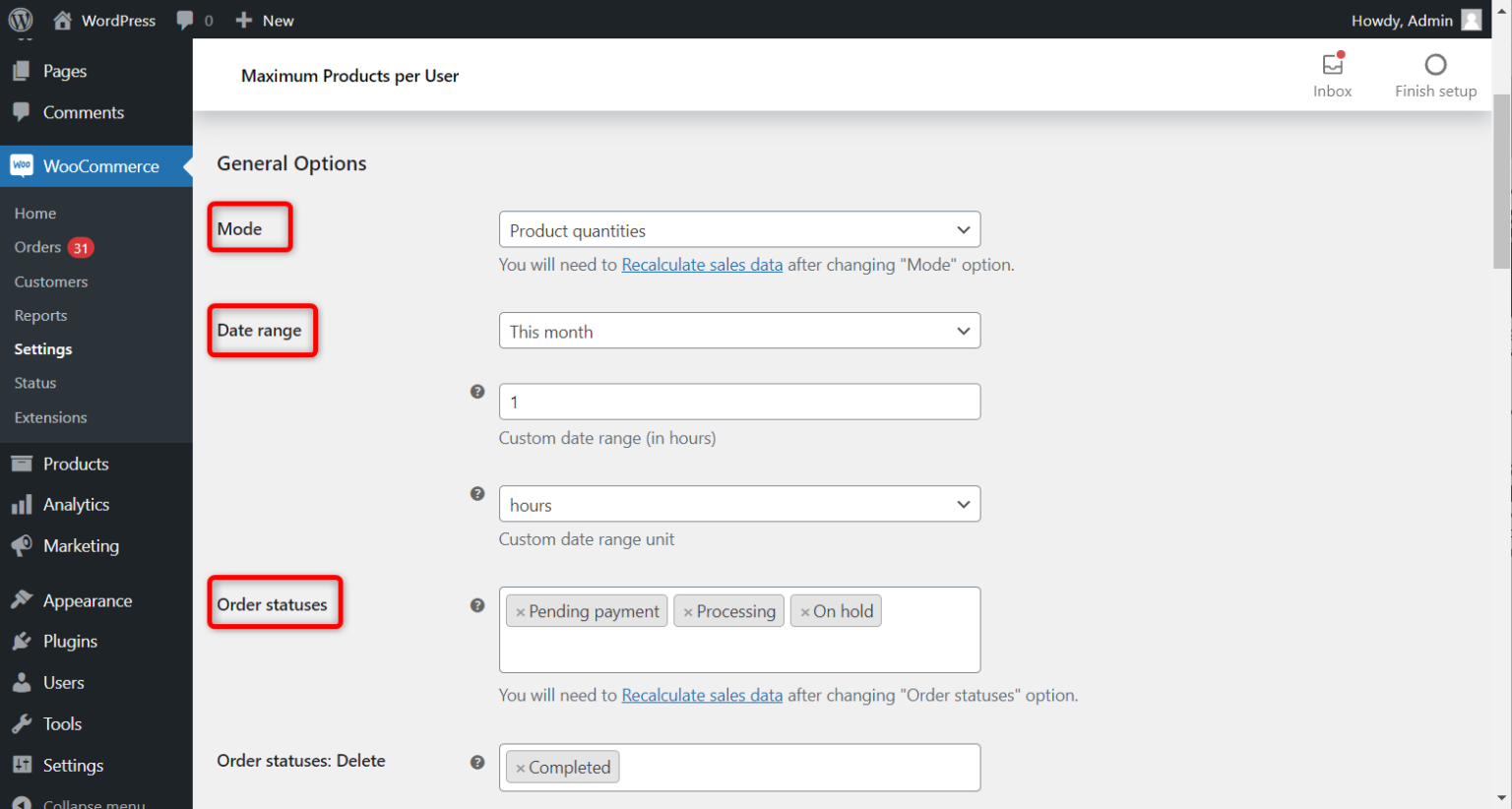
Task: Open the Marketing section icon
Action: tap(22, 545)
